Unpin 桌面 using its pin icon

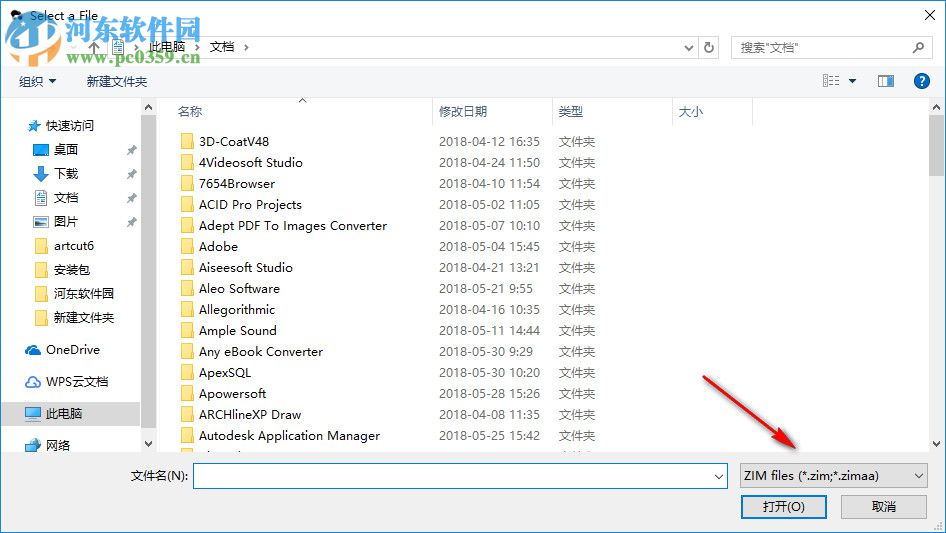tap(131, 150)
